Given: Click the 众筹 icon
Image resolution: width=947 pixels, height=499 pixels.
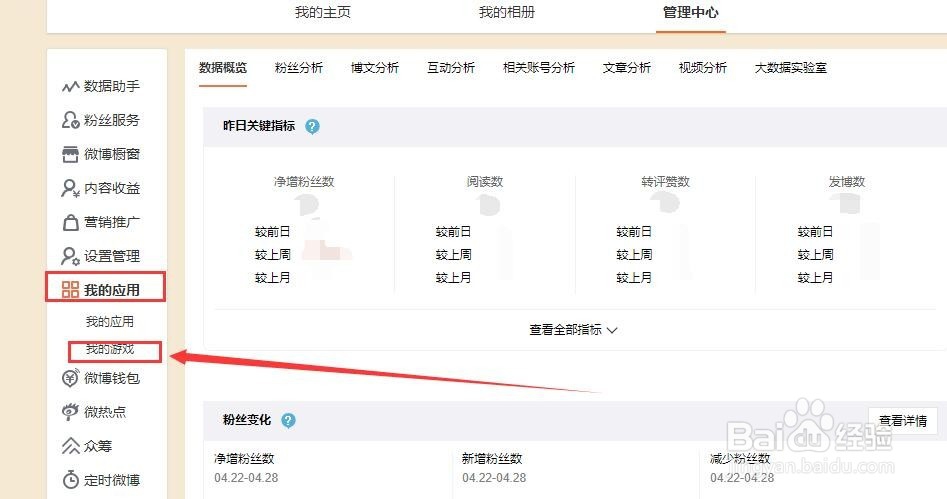Looking at the screenshot, I should click(70, 446).
